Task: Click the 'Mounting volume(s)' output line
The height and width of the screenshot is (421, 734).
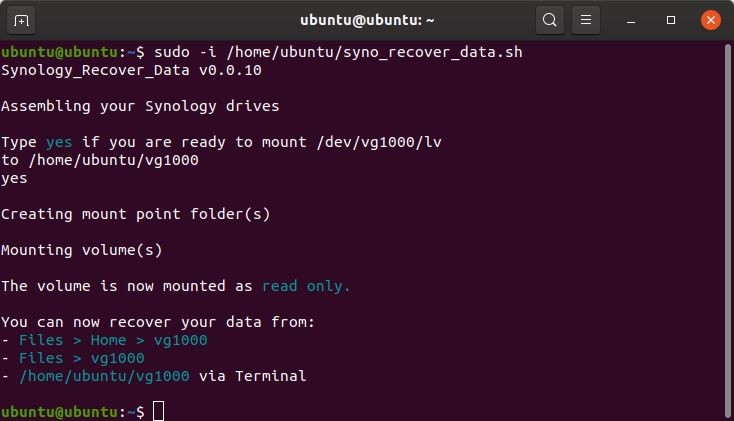Action: 81,250
